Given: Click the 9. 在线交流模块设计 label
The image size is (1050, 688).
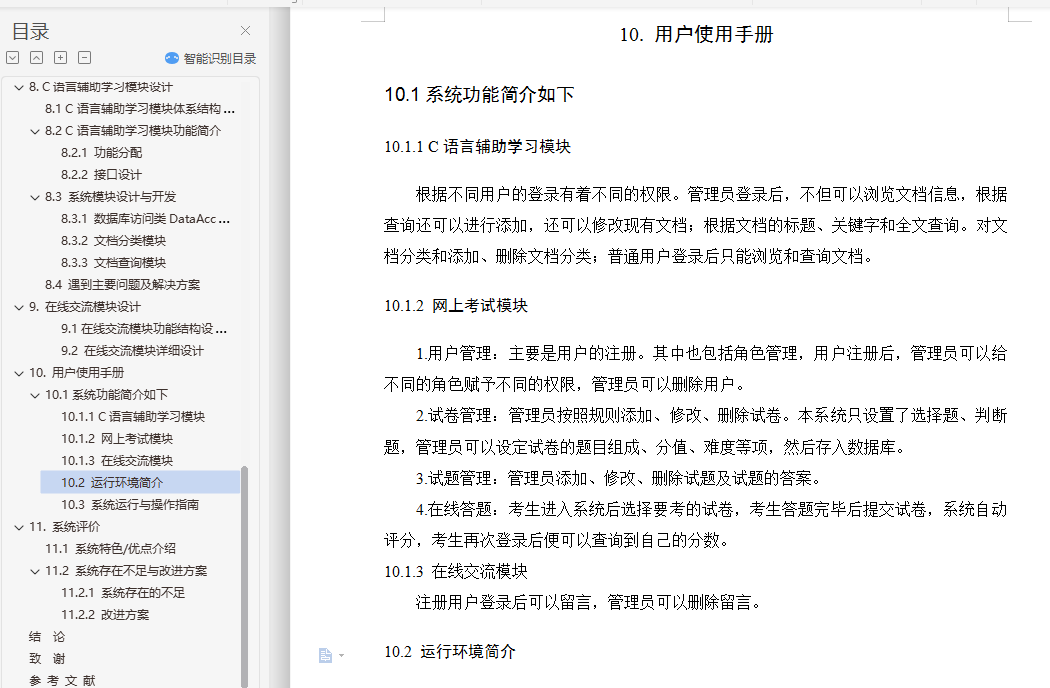Looking at the screenshot, I should [84, 307].
